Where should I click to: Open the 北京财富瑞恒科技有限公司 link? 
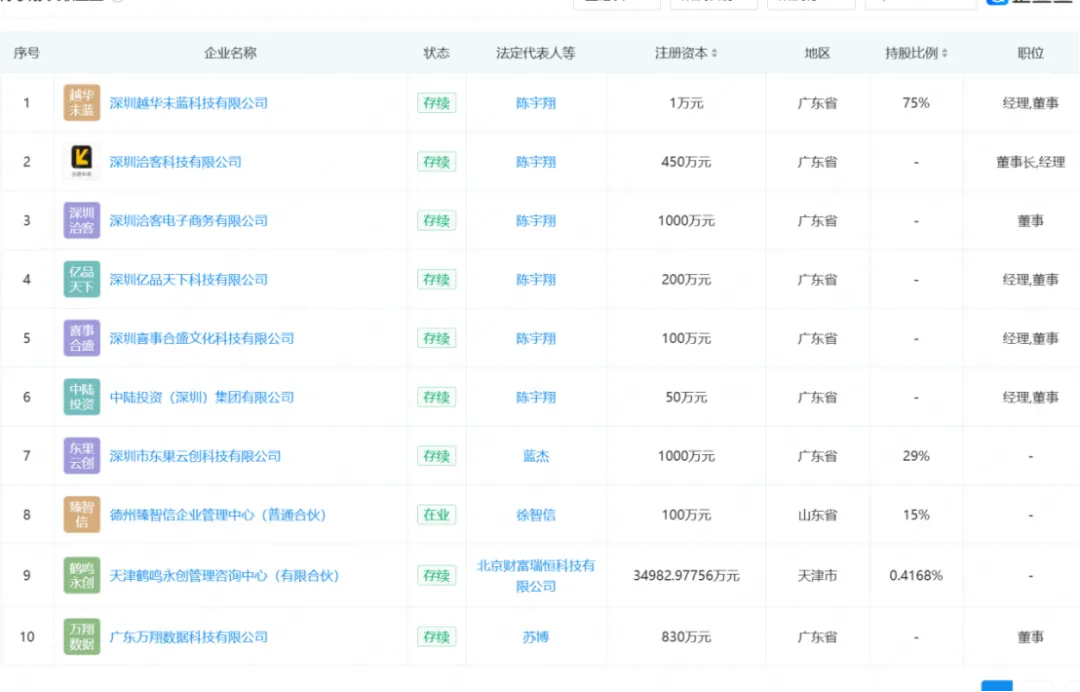(536, 576)
